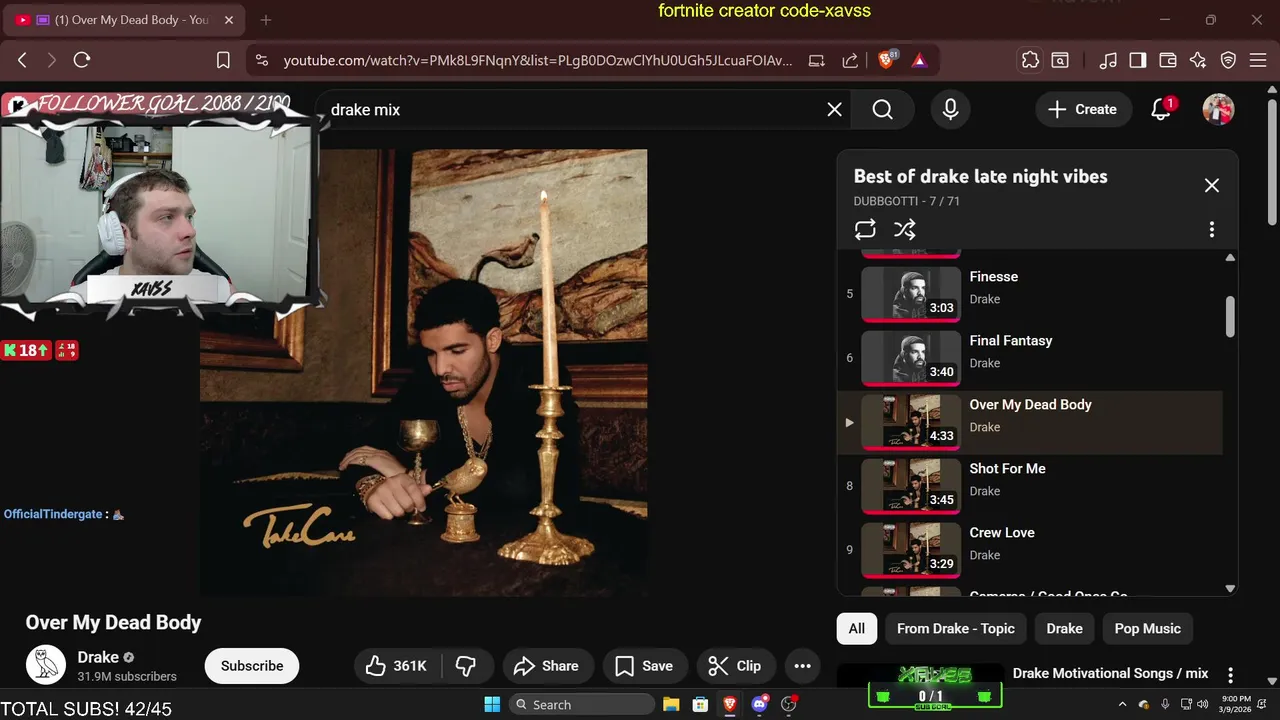
Task: Click the playlist scrollbar up arrow
Action: (1230, 257)
